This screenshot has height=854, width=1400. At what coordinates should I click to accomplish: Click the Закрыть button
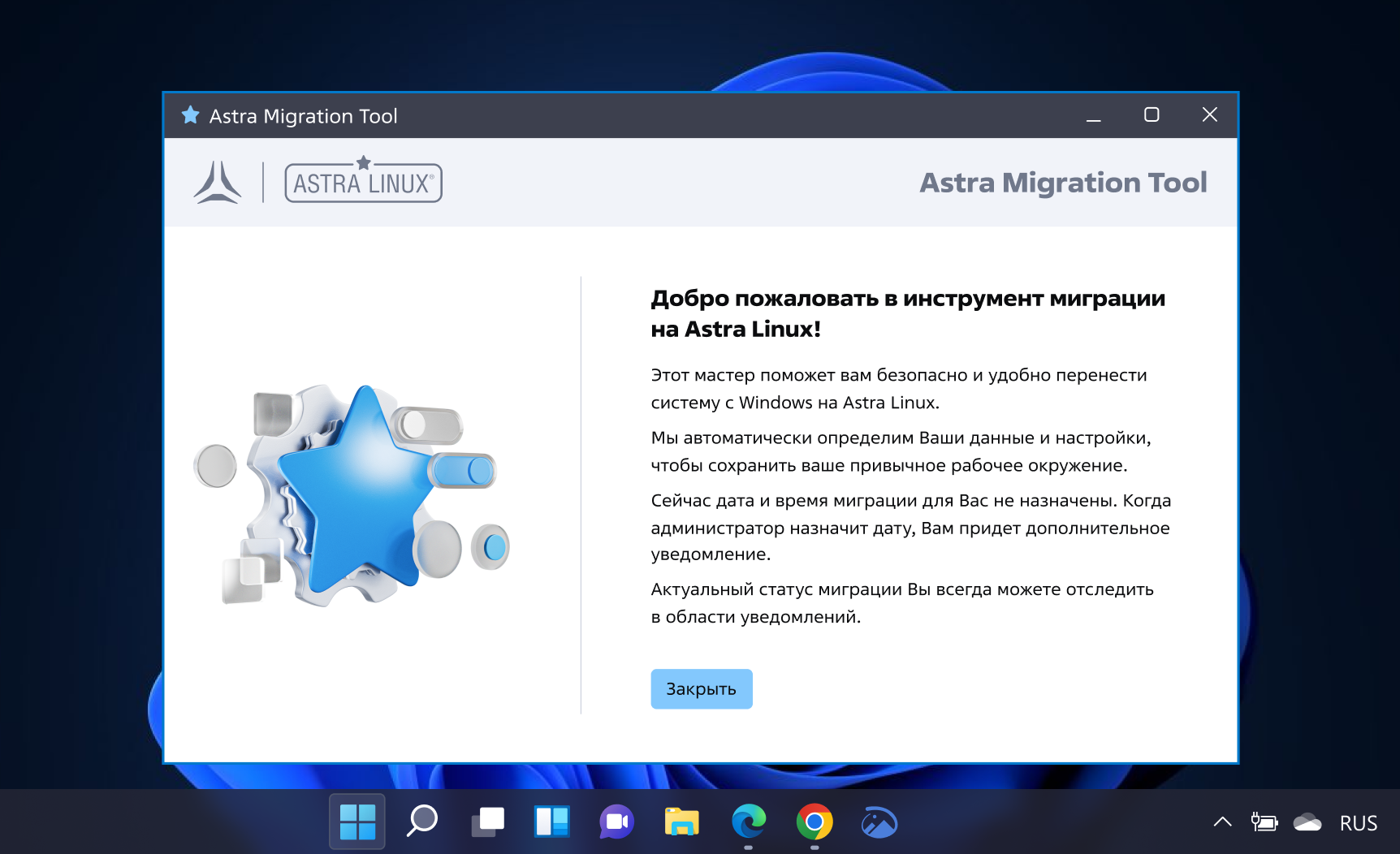pyautogui.click(x=701, y=689)
